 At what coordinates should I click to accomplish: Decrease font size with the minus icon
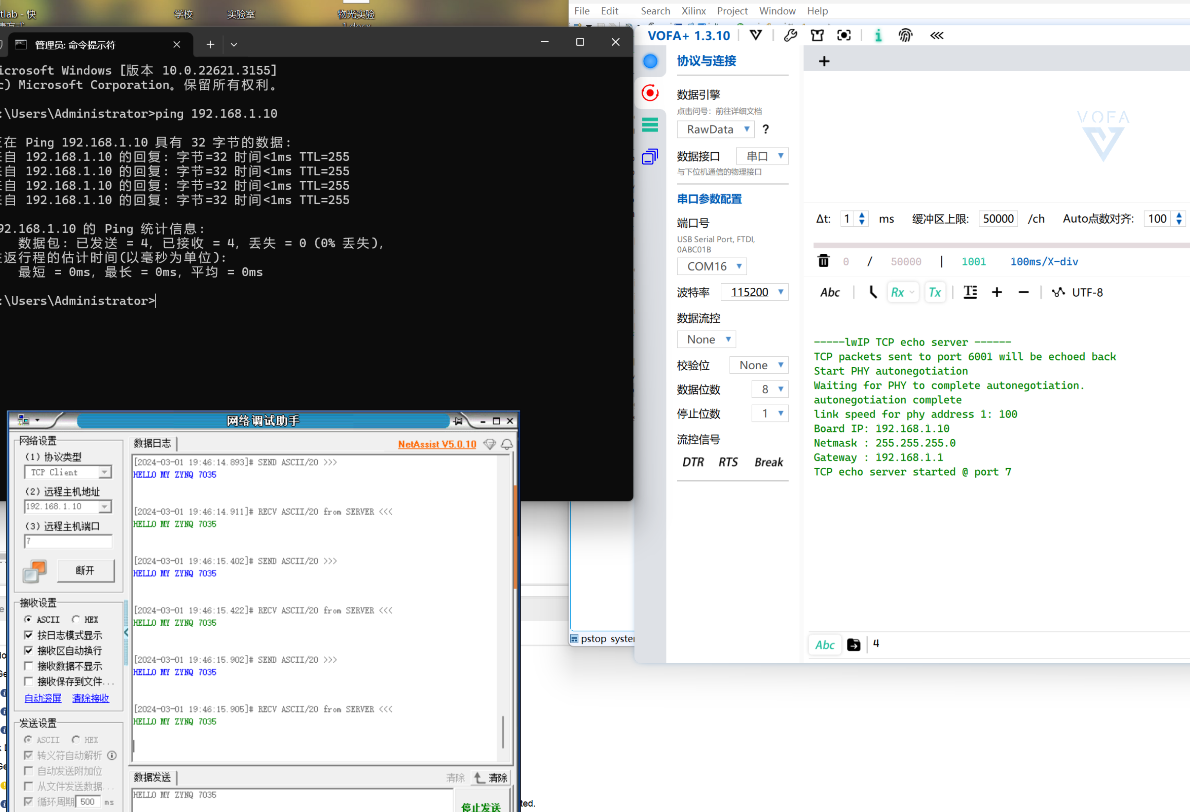tap(1024, 292)
